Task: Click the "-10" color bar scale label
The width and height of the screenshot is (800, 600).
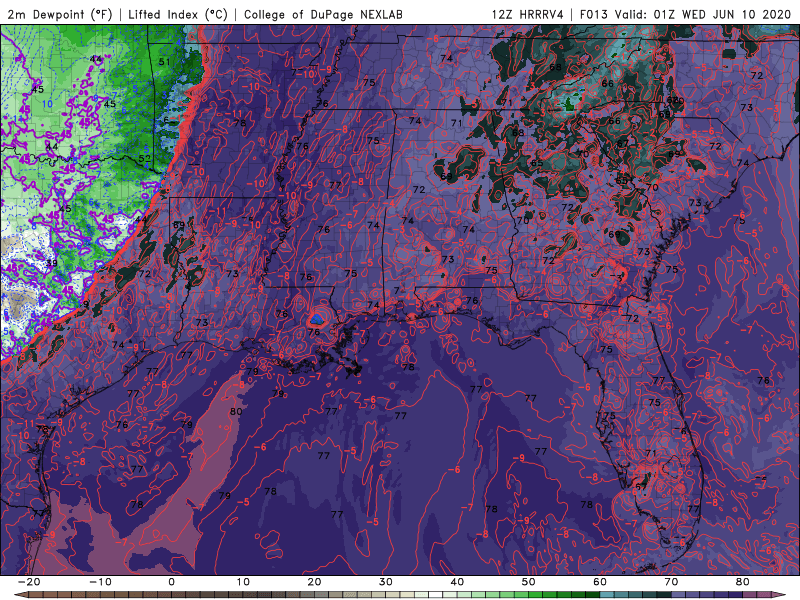Action: (100, 582)
